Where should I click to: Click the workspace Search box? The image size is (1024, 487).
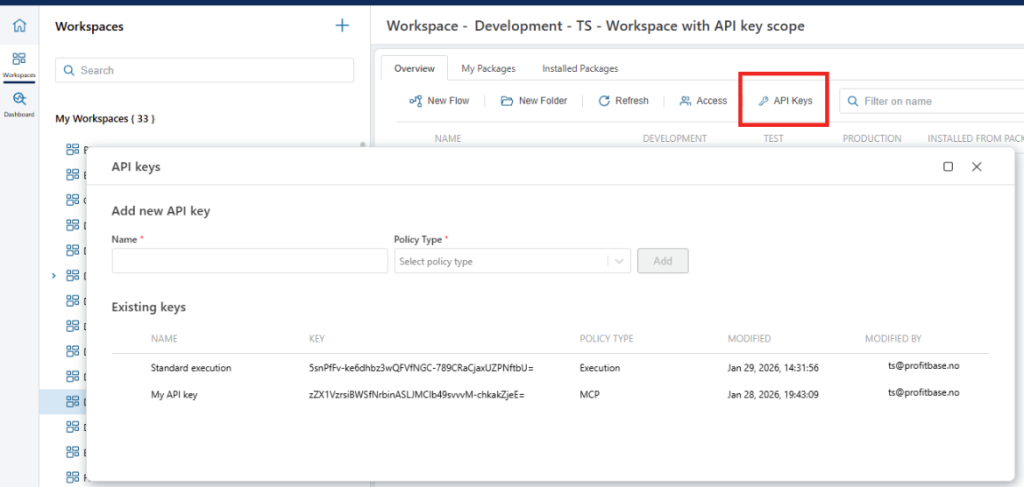(204, 70)
